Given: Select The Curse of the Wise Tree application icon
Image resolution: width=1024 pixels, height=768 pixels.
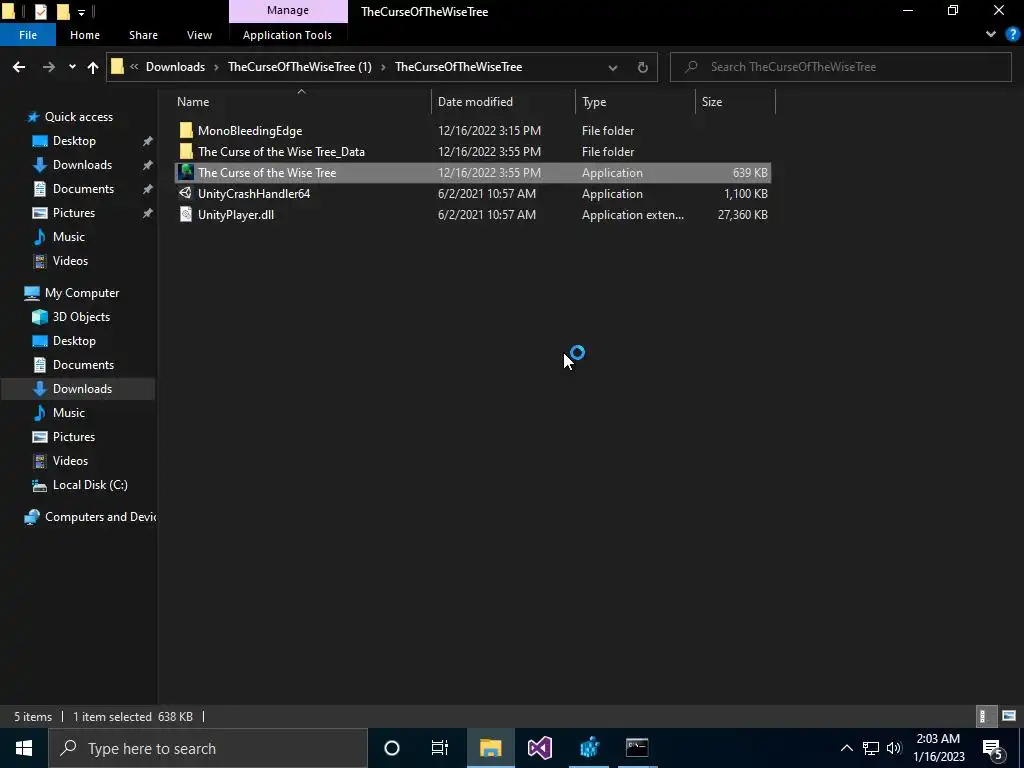Looking at the screenshot, I should [x=186, y=172].
